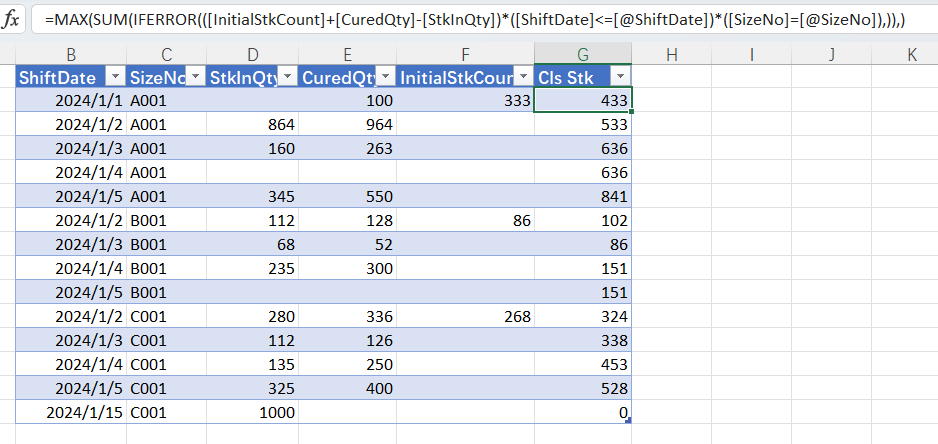Select column F header

465,54
